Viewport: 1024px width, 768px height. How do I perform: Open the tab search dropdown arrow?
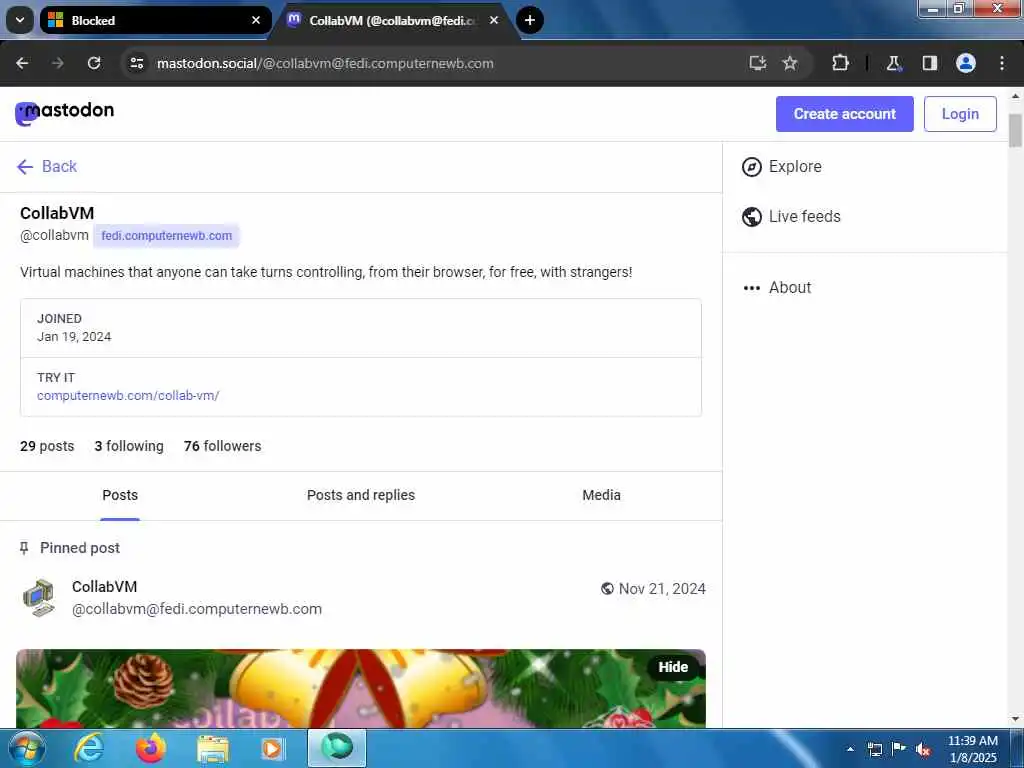[x=20, y=20]
